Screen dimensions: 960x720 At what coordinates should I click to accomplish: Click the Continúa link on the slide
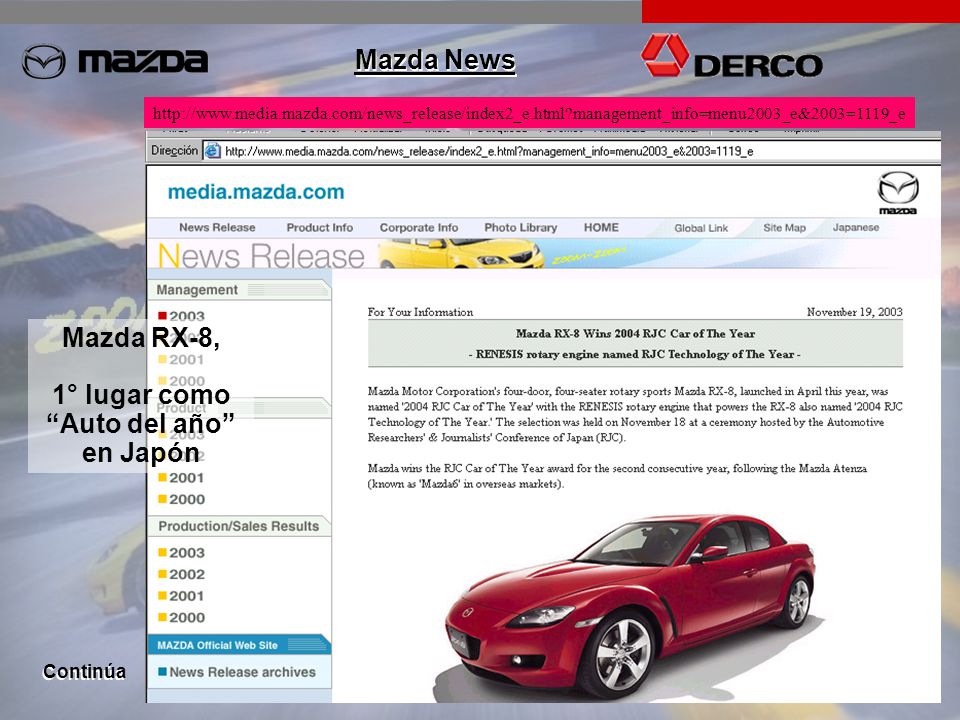pyautogui.click(x=84, y=672)
